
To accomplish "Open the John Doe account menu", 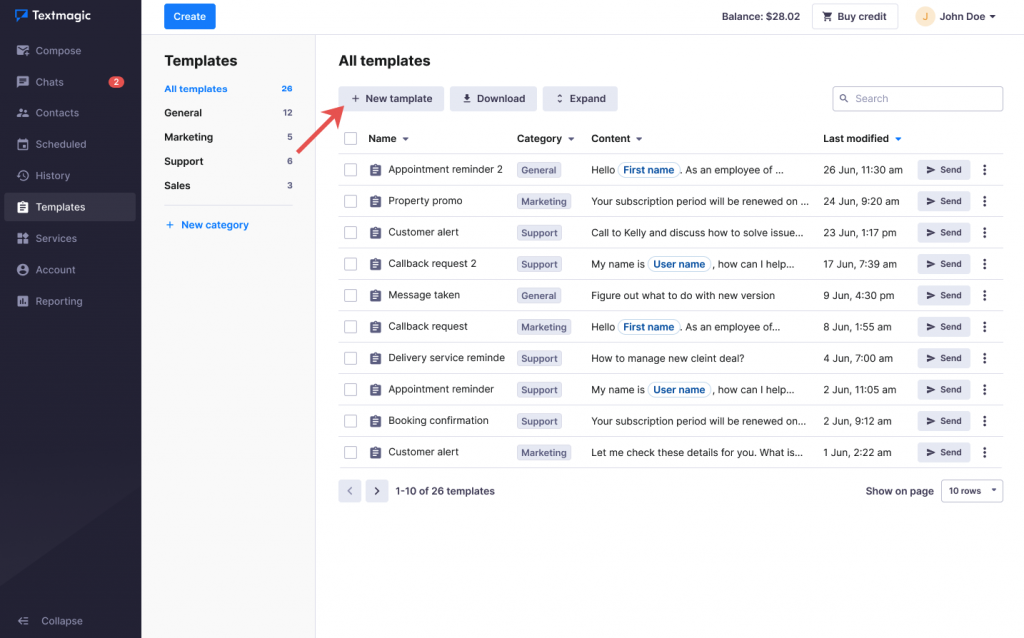I will coord(957,17).
